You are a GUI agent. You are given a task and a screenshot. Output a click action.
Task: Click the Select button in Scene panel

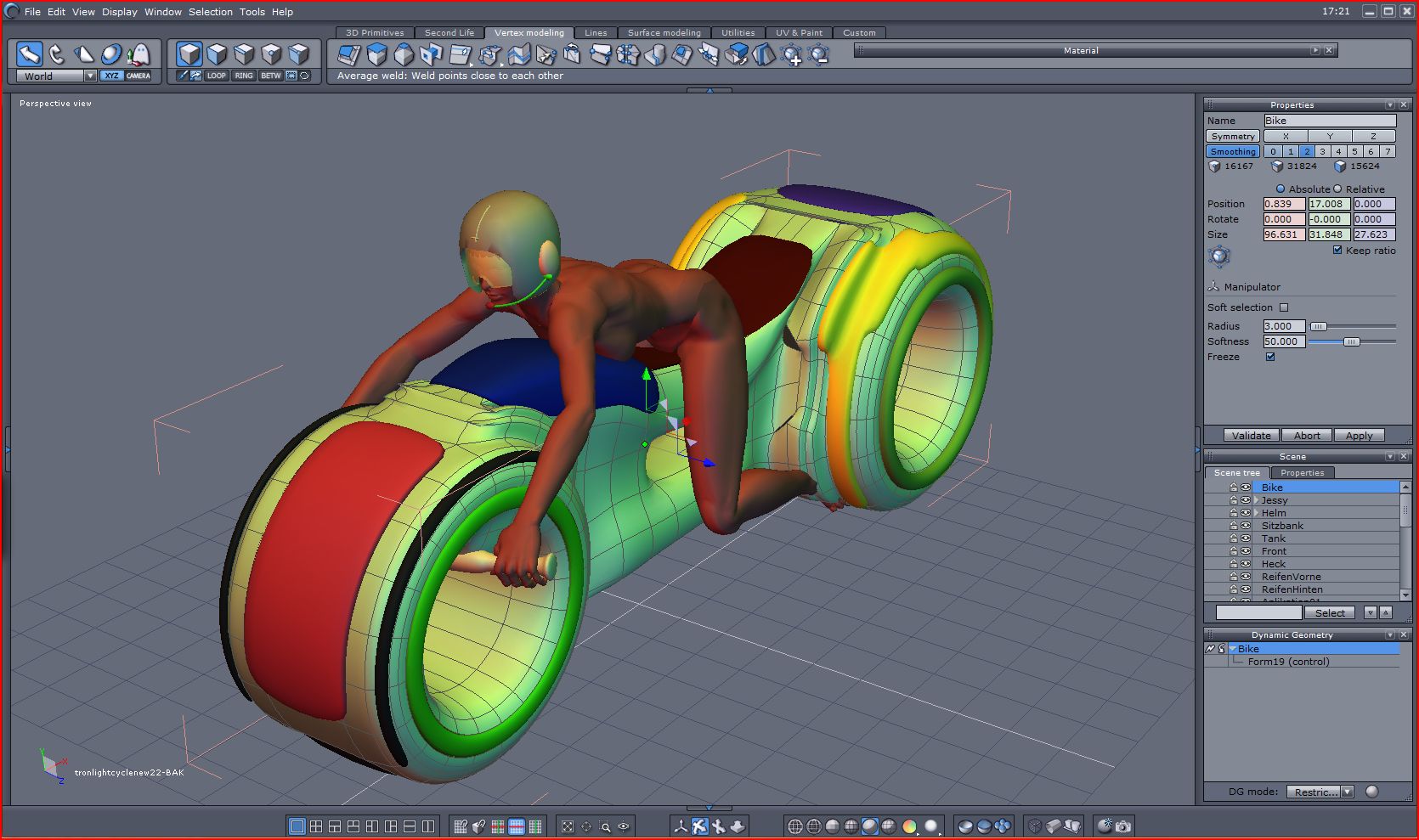point(1330,612)
